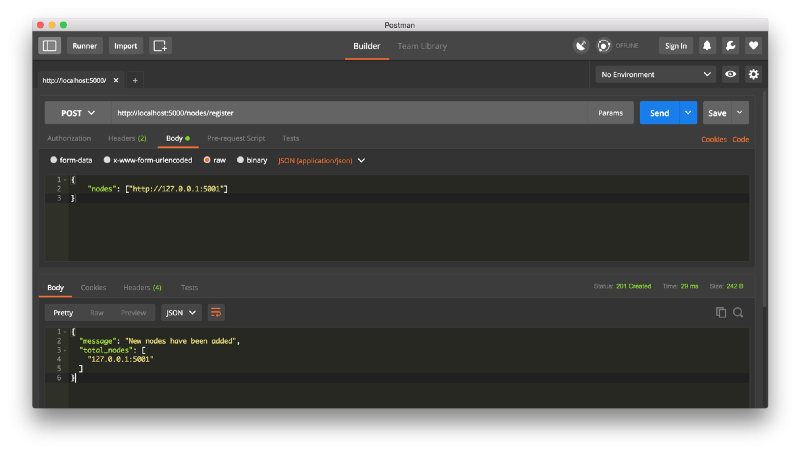The height and width of the screenshot is (454, 800).
Task: Open the POST method dropdown
Action: 77,113
